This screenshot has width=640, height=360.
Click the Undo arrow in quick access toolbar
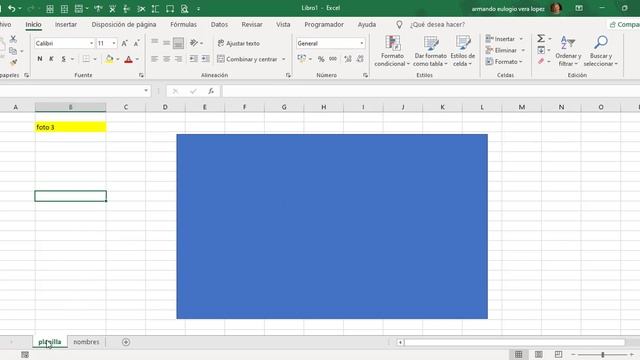(11, 8)
